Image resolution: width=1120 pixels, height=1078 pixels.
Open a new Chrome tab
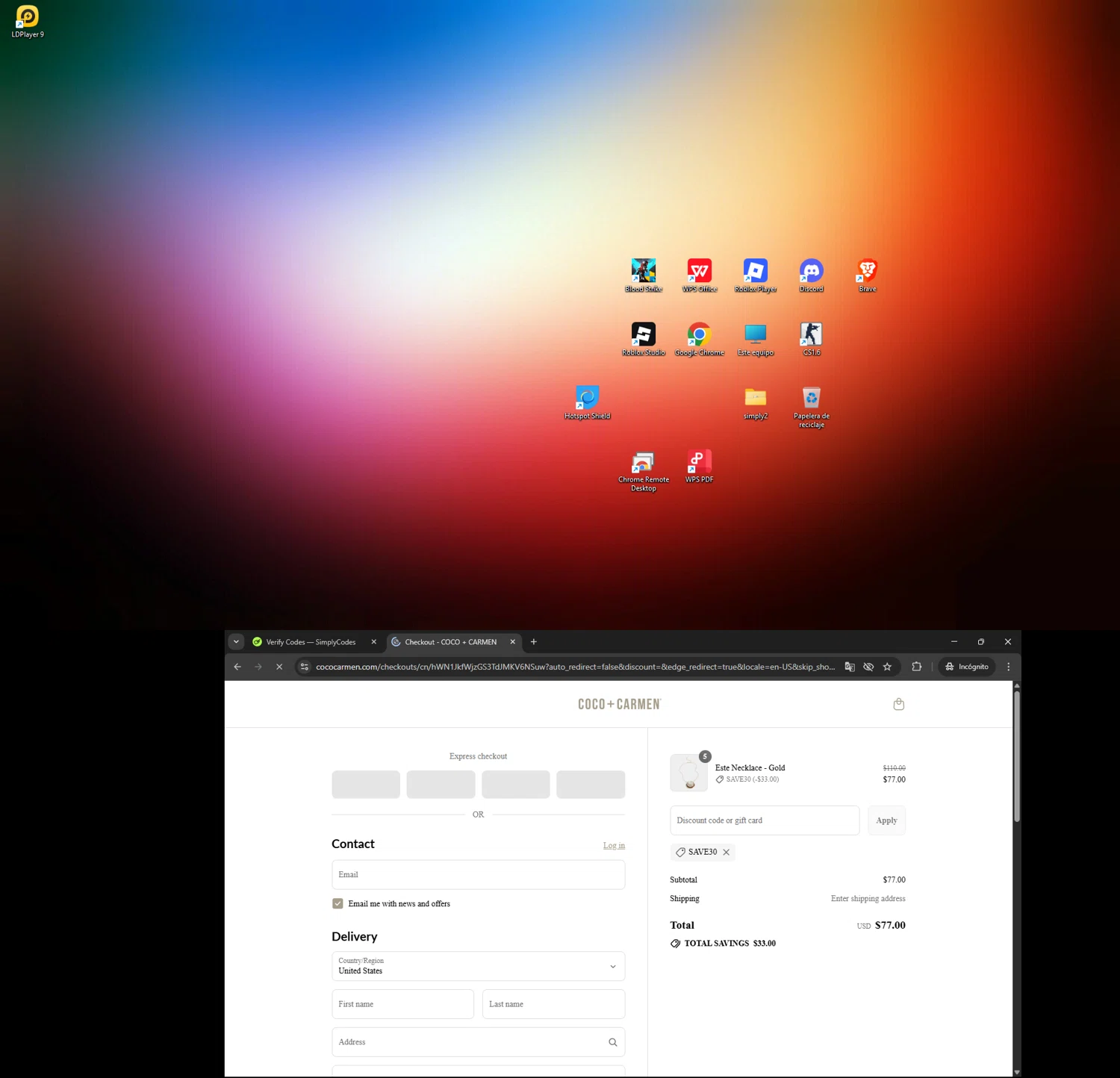pyautogui.click(x=534, y=642)
